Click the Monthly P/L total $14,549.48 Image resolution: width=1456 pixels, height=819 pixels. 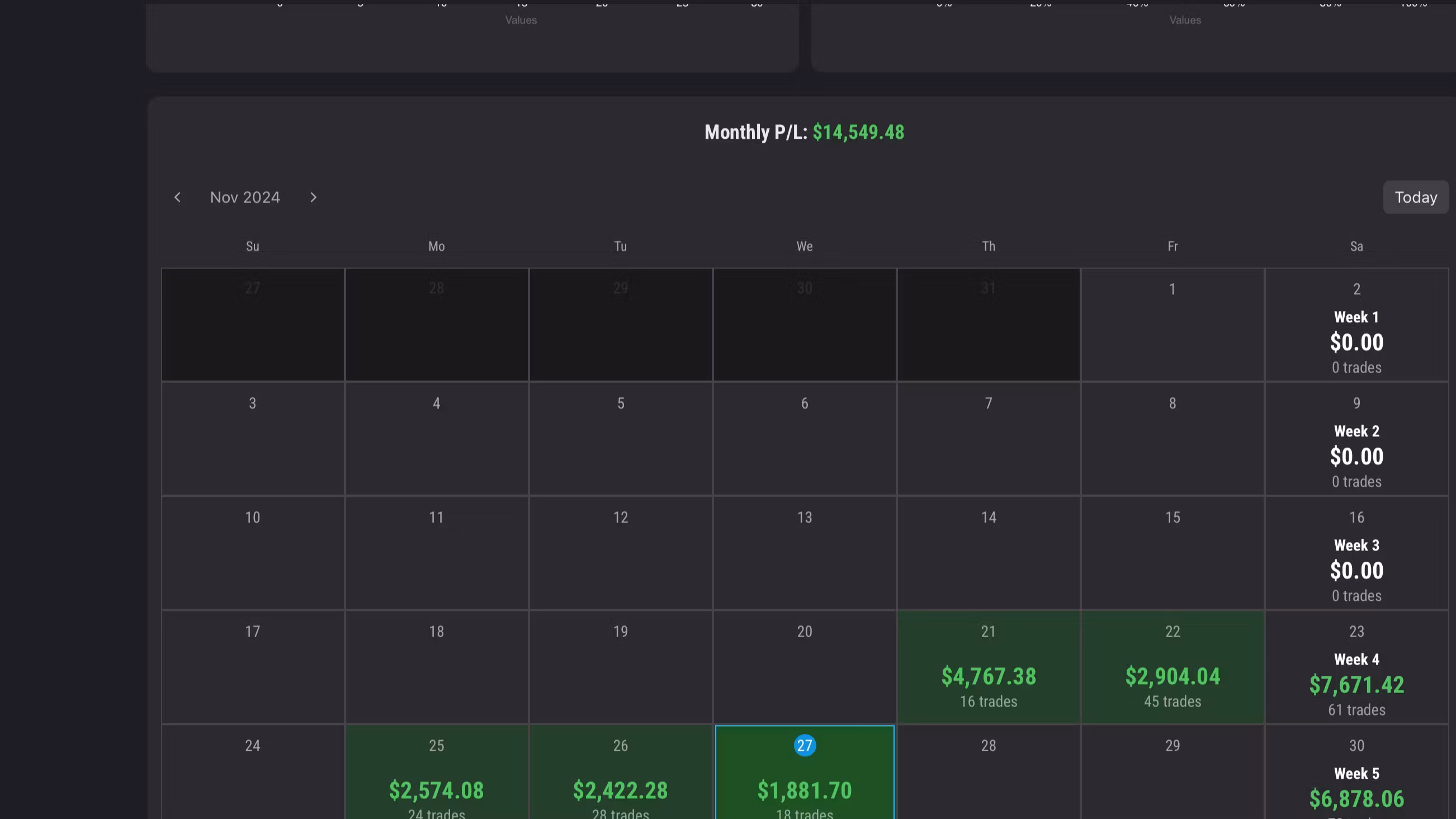(x=858, y=133)
